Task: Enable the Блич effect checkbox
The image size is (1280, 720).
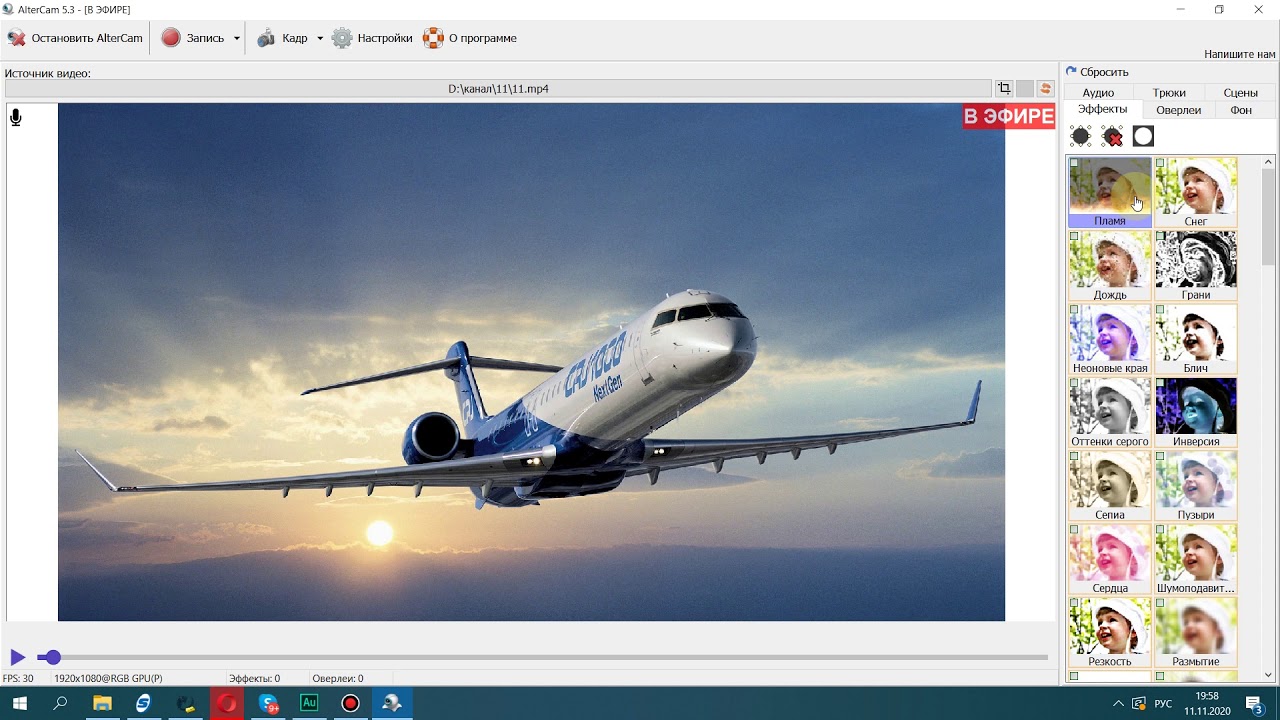Action: pos(1160,309)
